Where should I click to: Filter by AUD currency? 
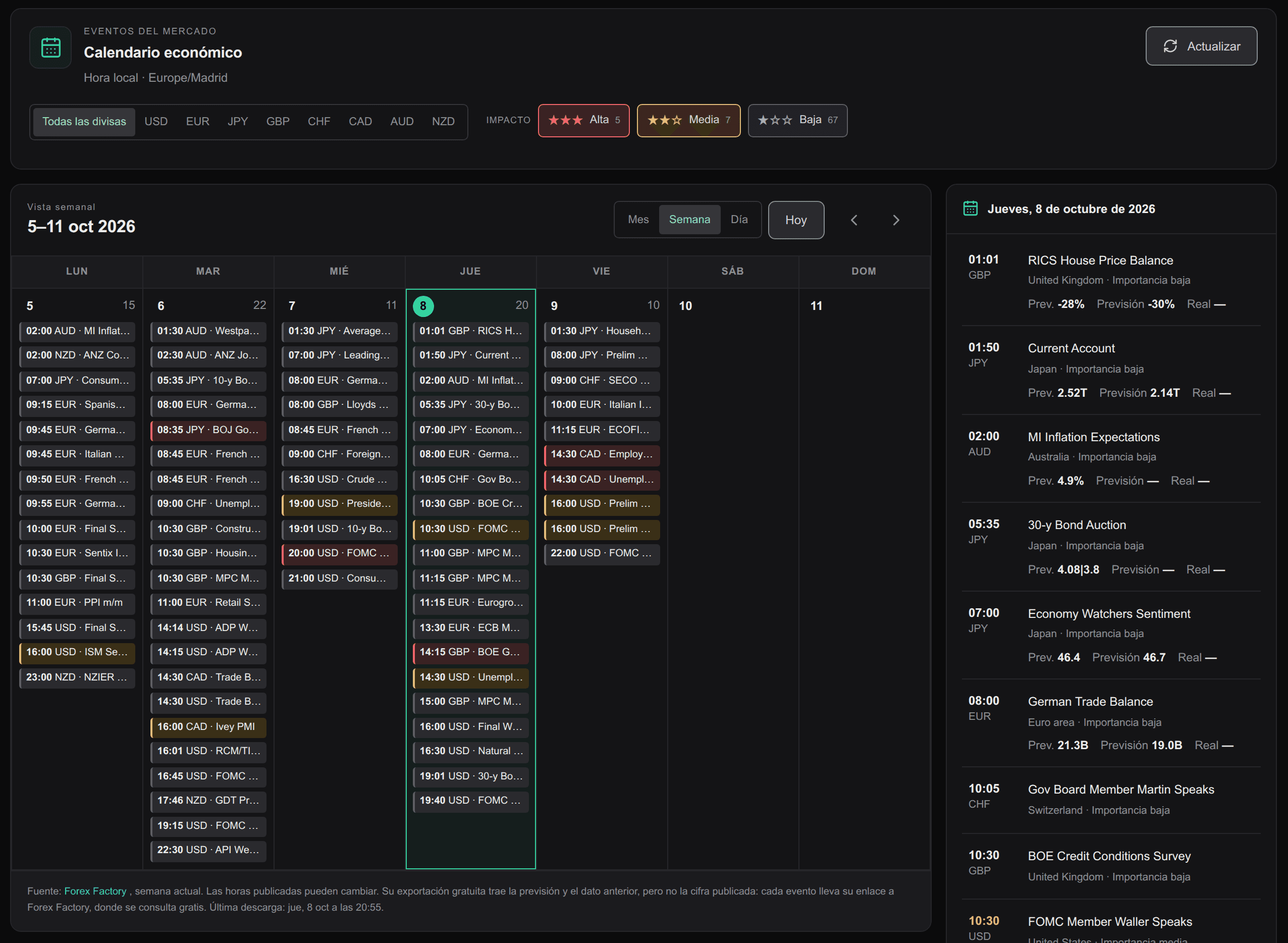tap(402, 122)
